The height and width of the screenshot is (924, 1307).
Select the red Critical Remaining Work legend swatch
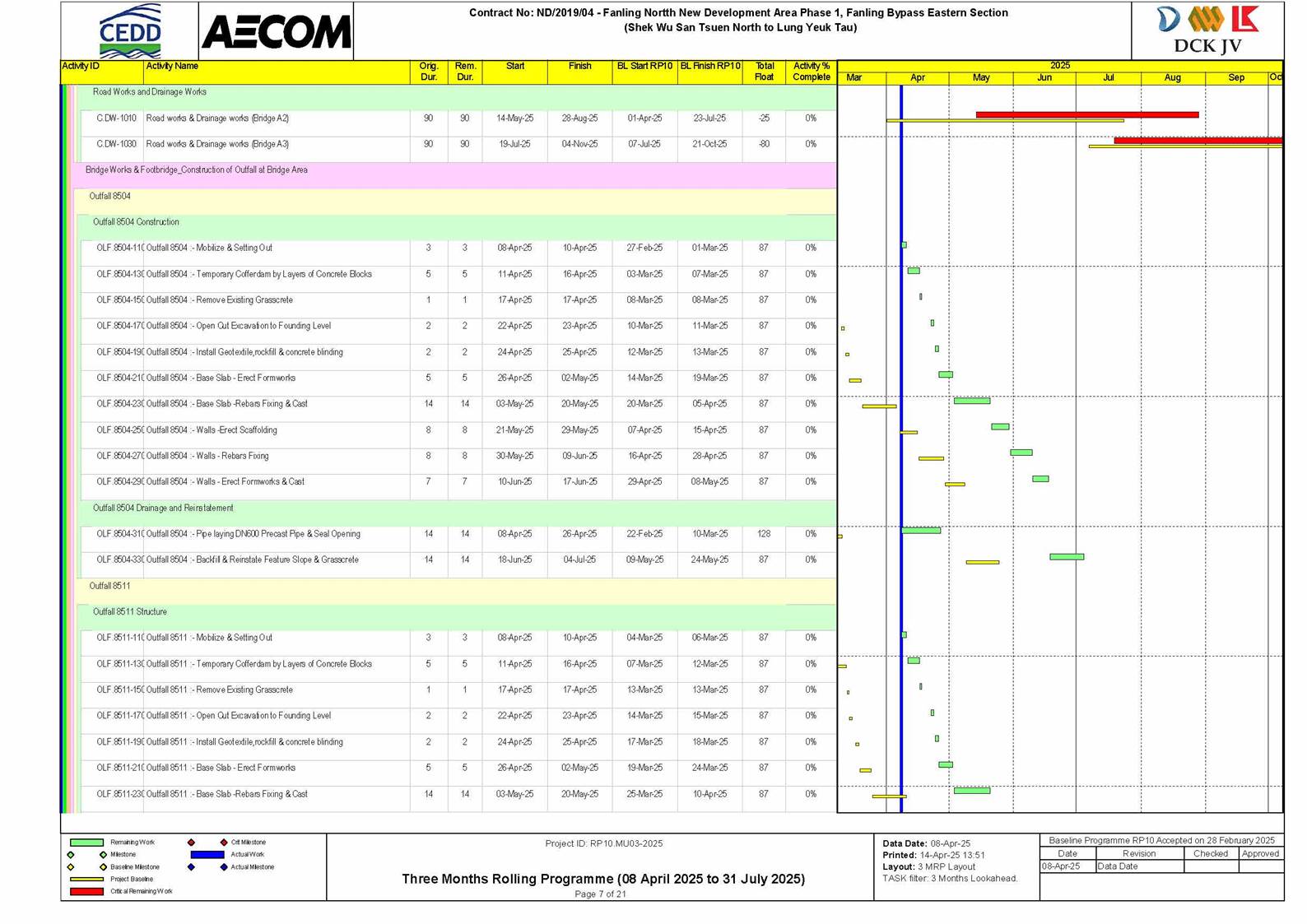click(x=86, y=891)
